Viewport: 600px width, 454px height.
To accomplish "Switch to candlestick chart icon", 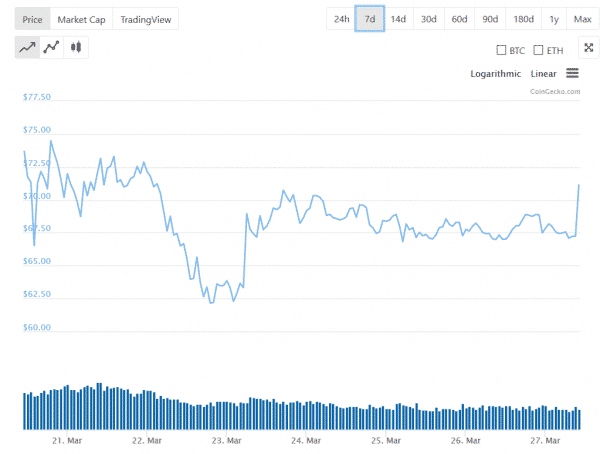I will pos(76,47).
